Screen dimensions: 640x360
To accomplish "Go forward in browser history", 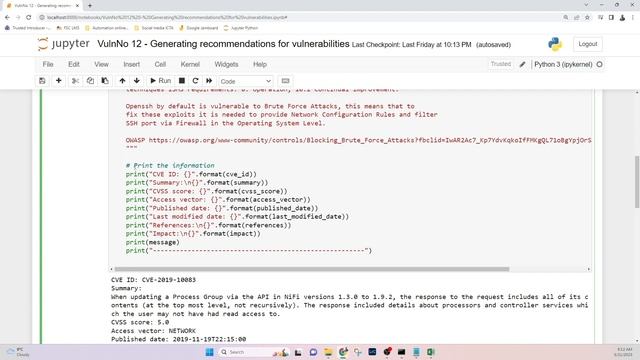I will click(18, 18).
